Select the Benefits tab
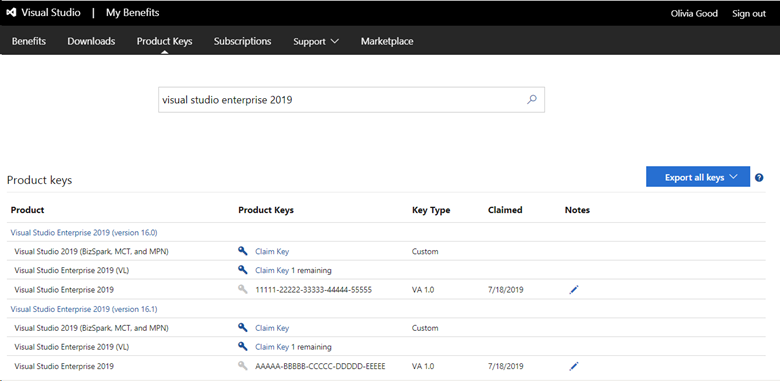Screen dimensions: 780x381 pos(29,41)
